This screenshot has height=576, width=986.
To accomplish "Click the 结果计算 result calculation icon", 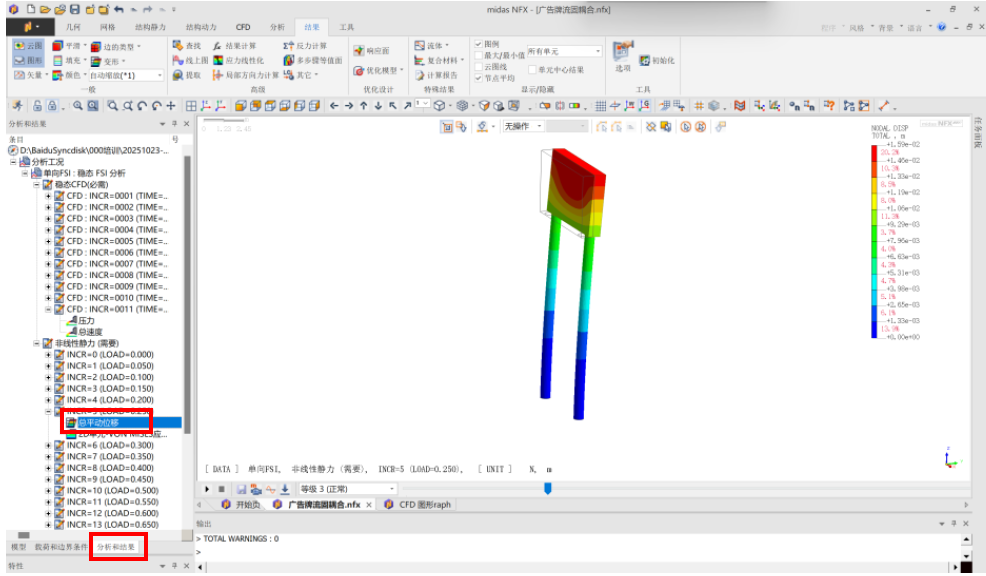I will click(x=235, y=46).
